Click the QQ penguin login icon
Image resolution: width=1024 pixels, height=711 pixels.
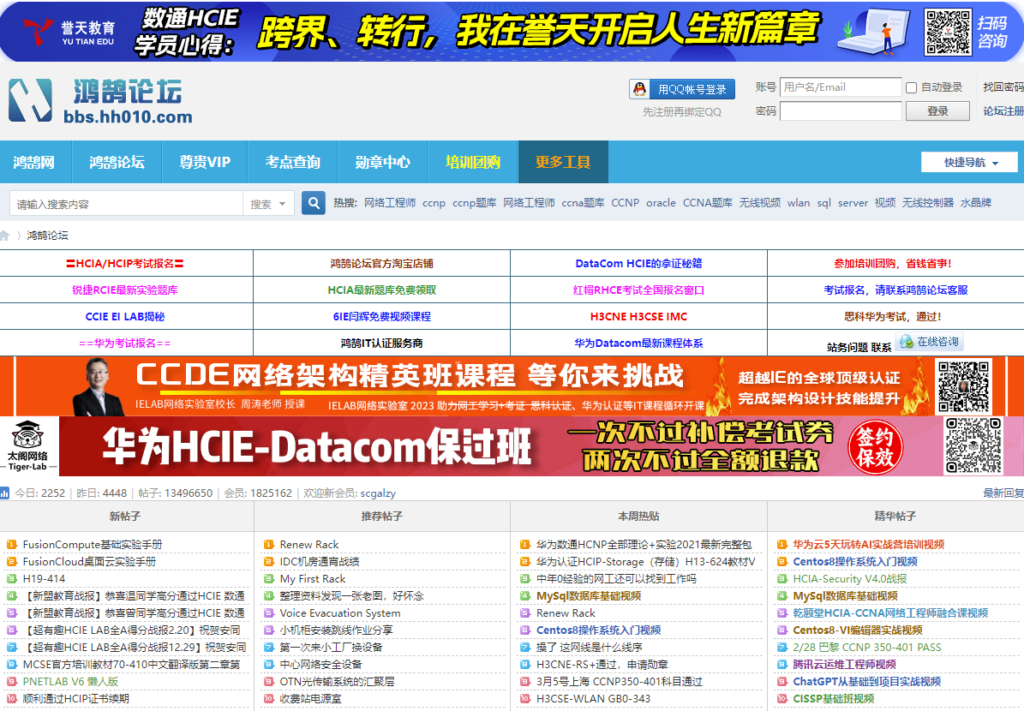[x=639, y=89]
